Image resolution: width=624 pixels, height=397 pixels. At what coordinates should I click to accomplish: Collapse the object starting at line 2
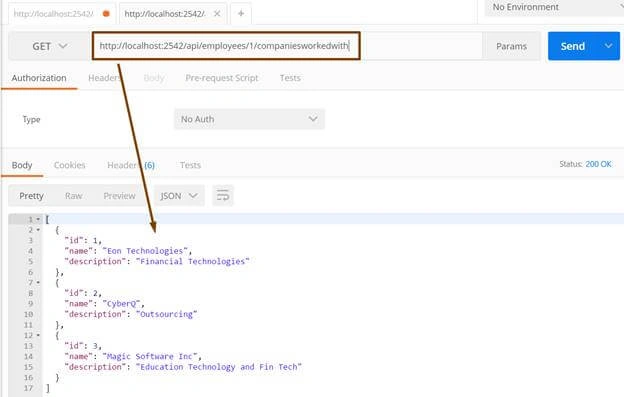[38, 230]
